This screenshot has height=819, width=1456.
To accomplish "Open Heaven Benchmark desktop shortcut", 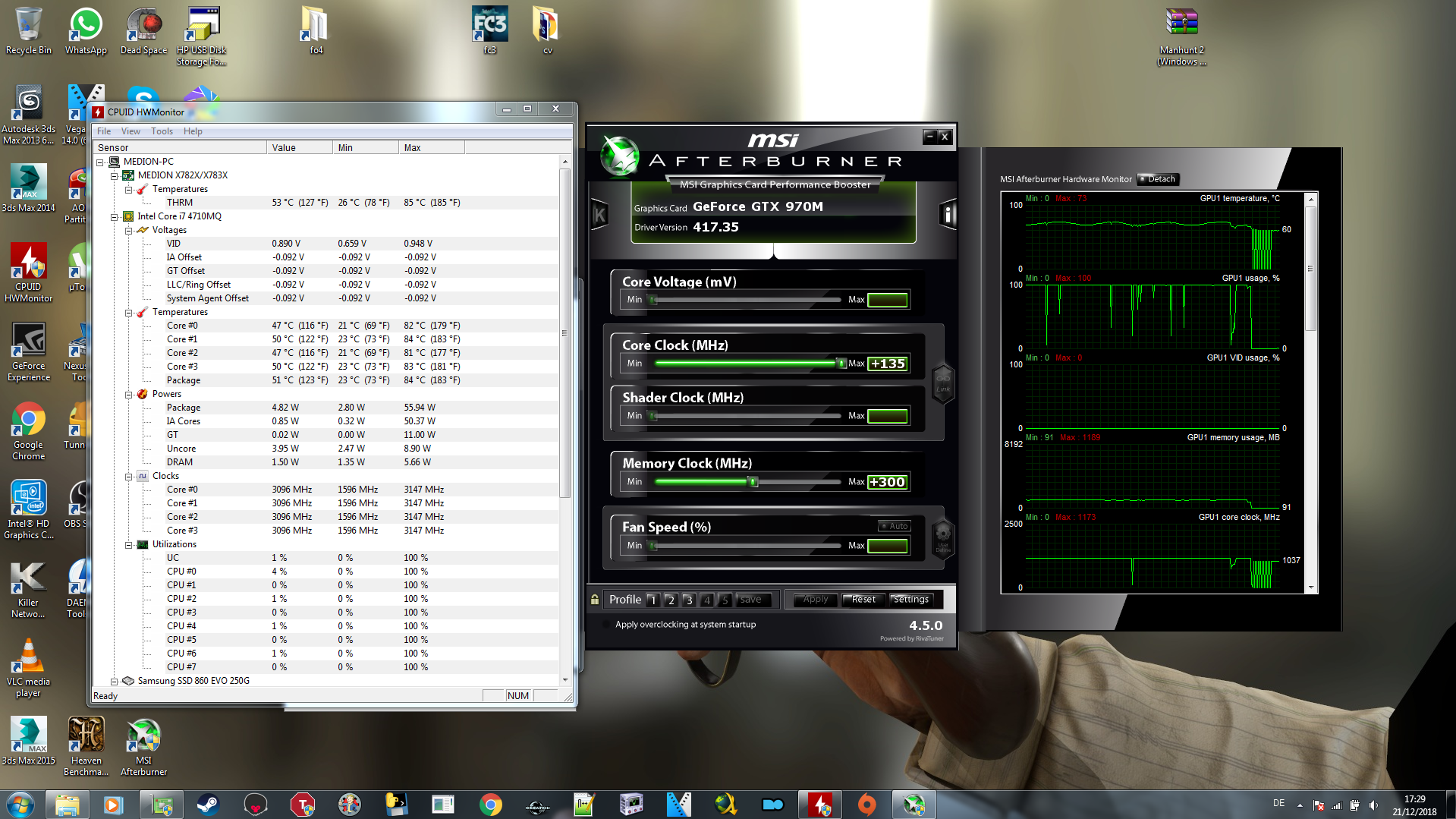I will coord(86,747).
